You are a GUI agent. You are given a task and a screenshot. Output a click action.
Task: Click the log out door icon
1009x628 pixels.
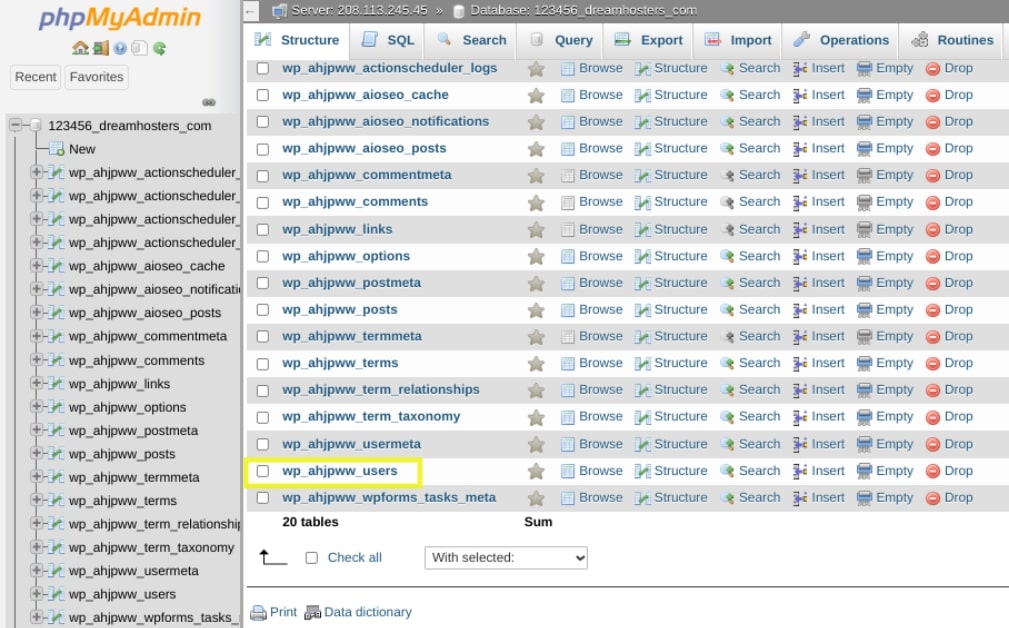(x=100, y=48)
